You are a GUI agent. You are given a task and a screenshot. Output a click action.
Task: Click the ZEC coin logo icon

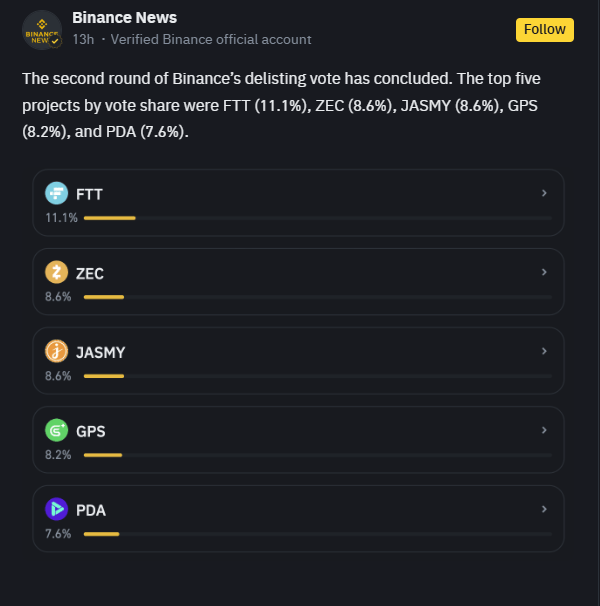click(56, 272)
